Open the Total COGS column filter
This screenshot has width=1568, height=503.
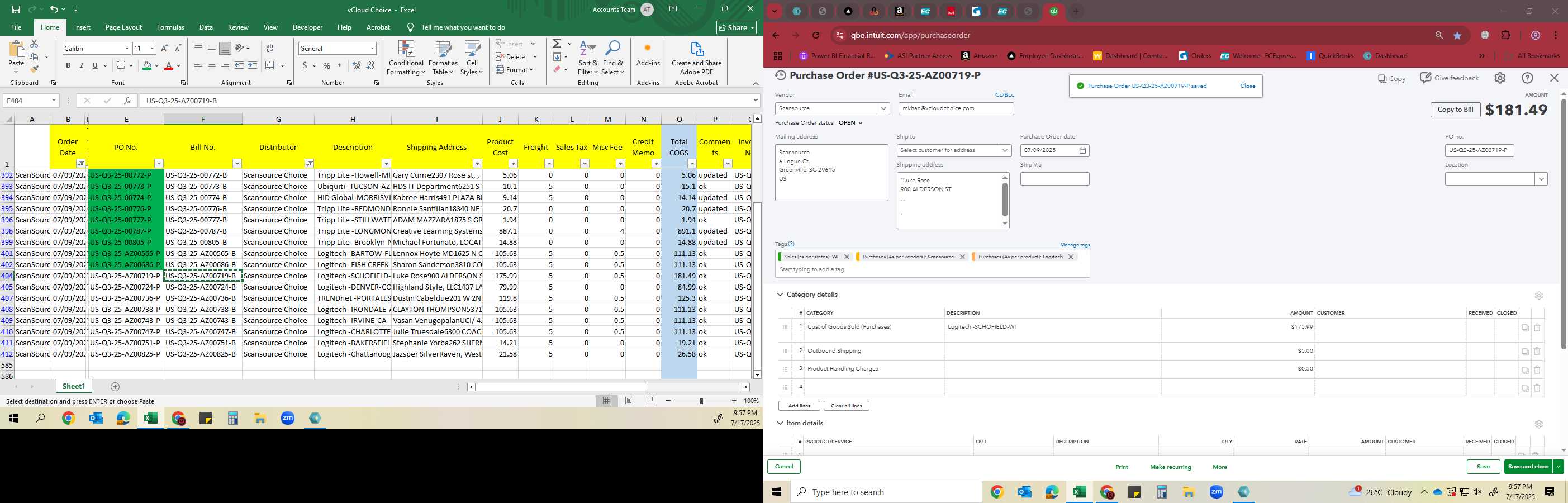[691, 163]
